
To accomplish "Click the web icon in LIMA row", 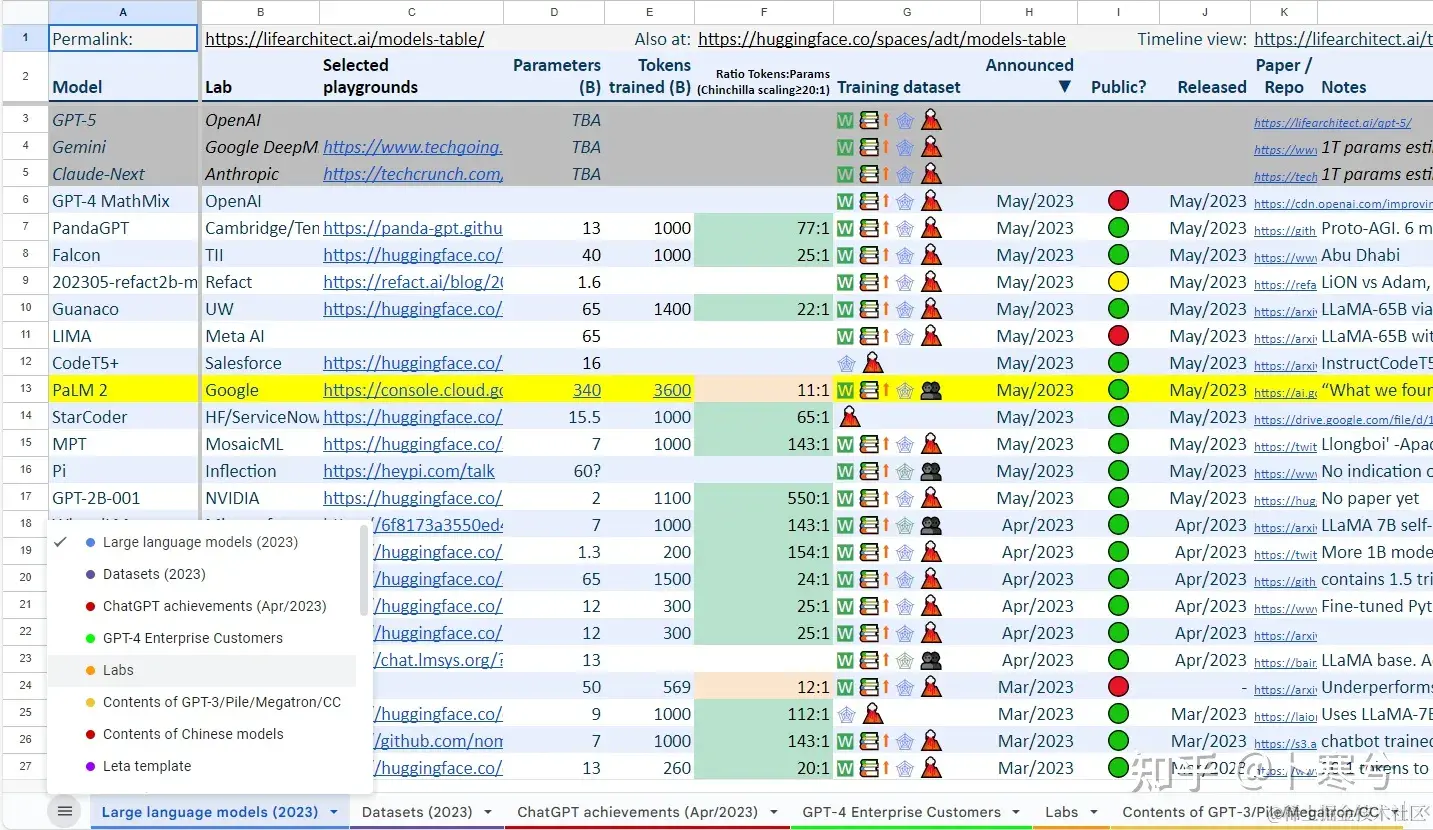I will pos(905,336).
